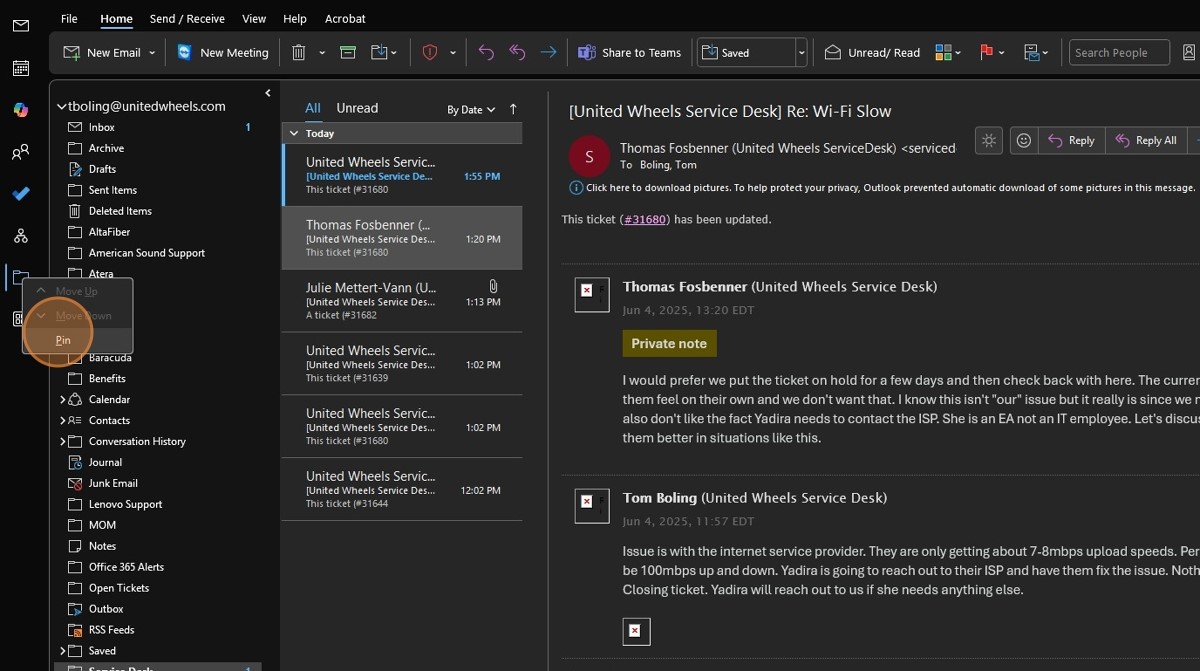Click the smiley reaction icon in the message header

click(x=1024, y=141)
